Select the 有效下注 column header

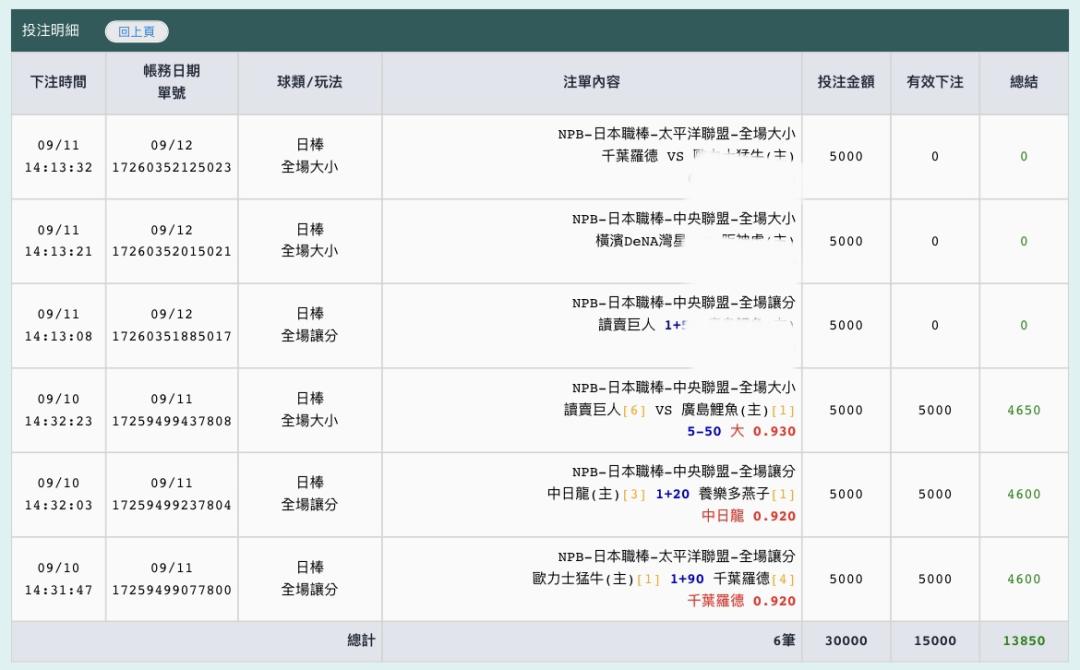[x=935, y=82]
